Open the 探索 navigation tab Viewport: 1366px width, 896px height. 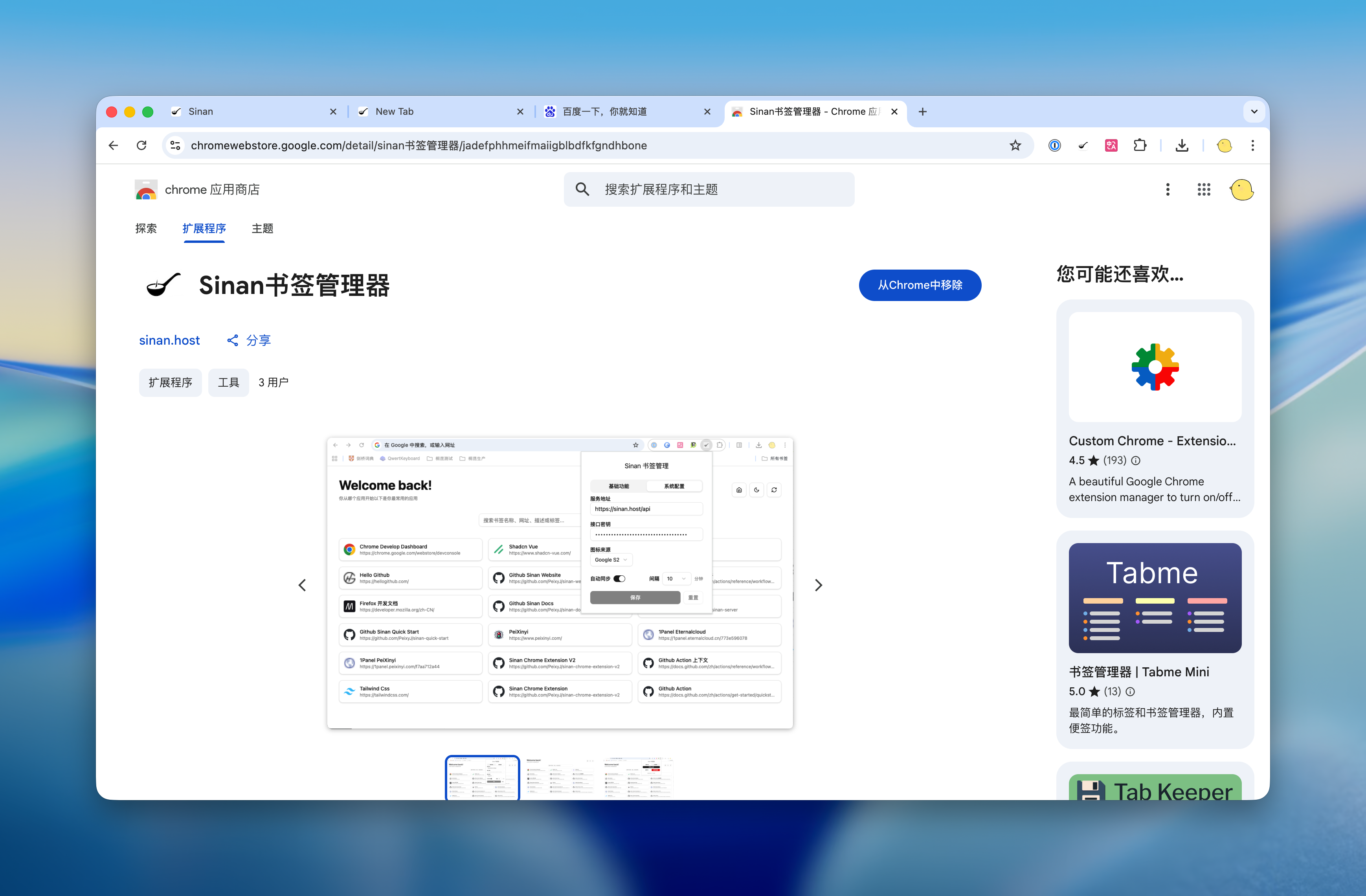pyautogui.click(x=146, y=228)
